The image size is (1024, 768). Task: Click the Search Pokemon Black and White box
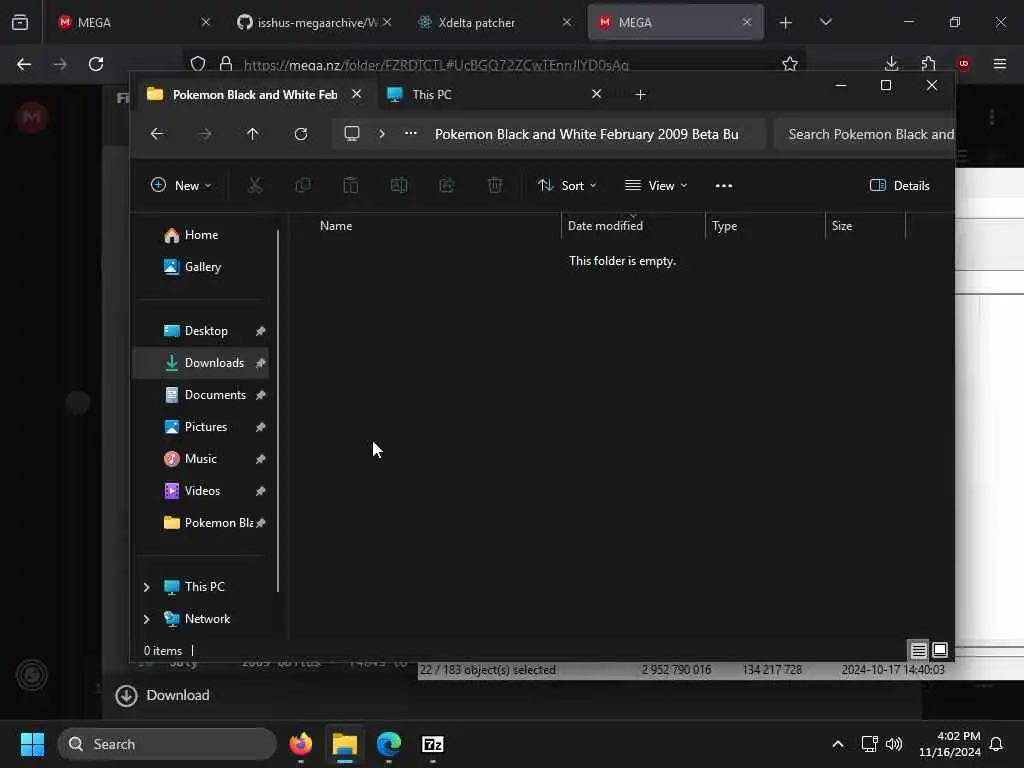tap(865, 134)
